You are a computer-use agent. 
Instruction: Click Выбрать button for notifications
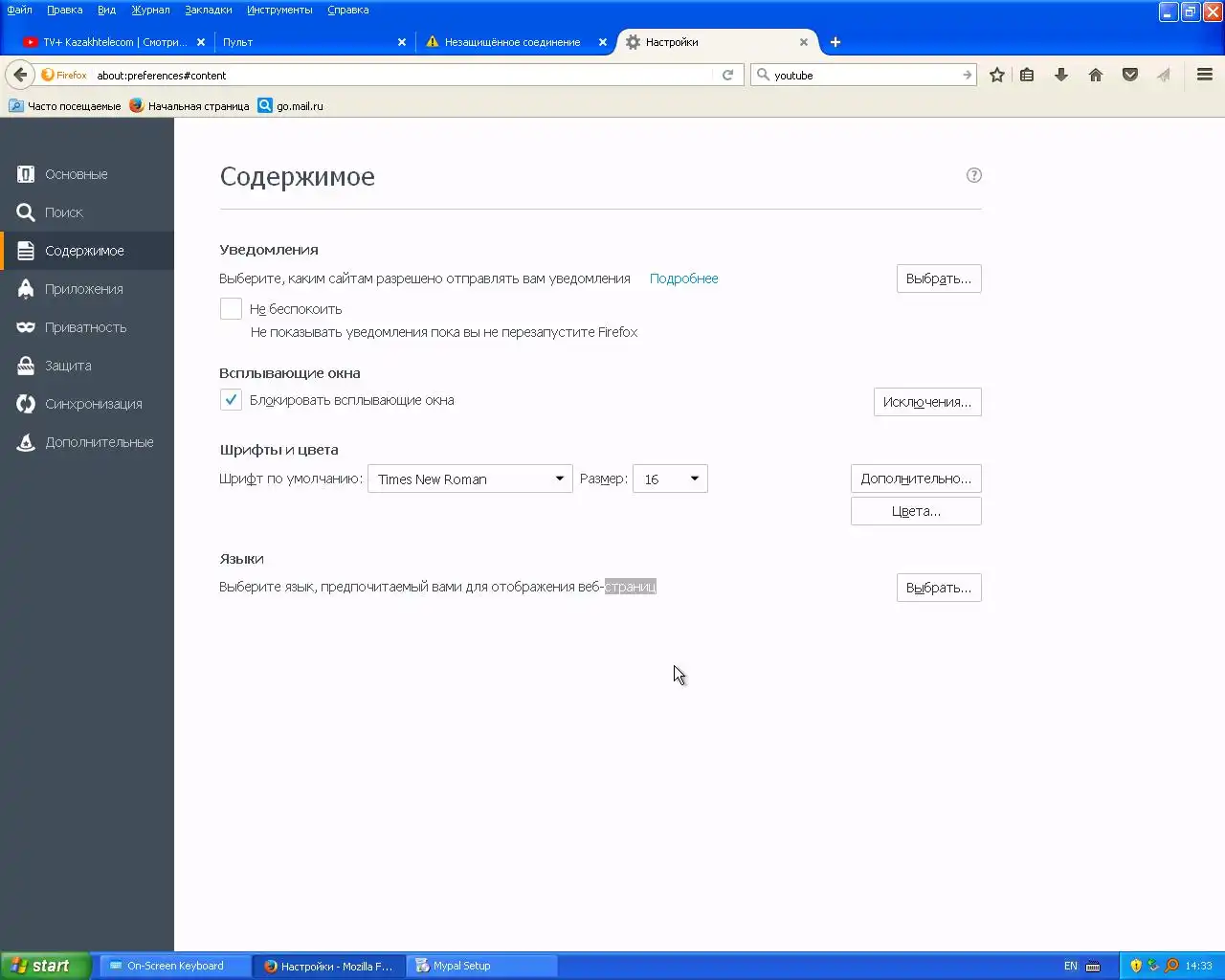pyautogui.click(x=939, y=278)
